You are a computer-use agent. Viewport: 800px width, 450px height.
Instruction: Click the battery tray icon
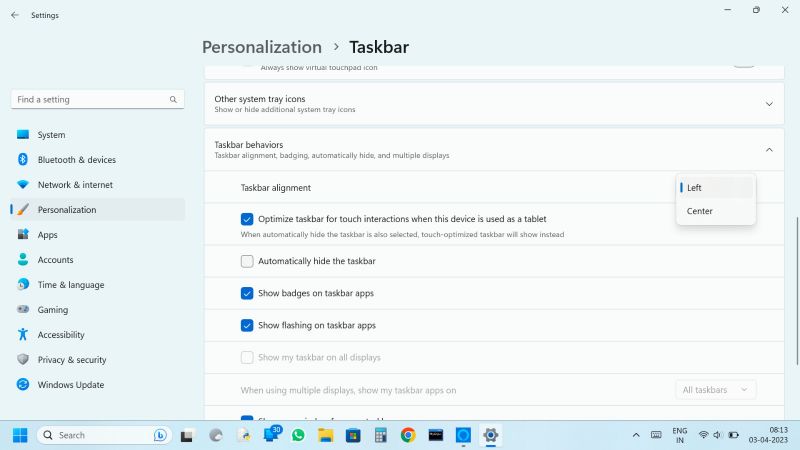[x=734, y=435]
